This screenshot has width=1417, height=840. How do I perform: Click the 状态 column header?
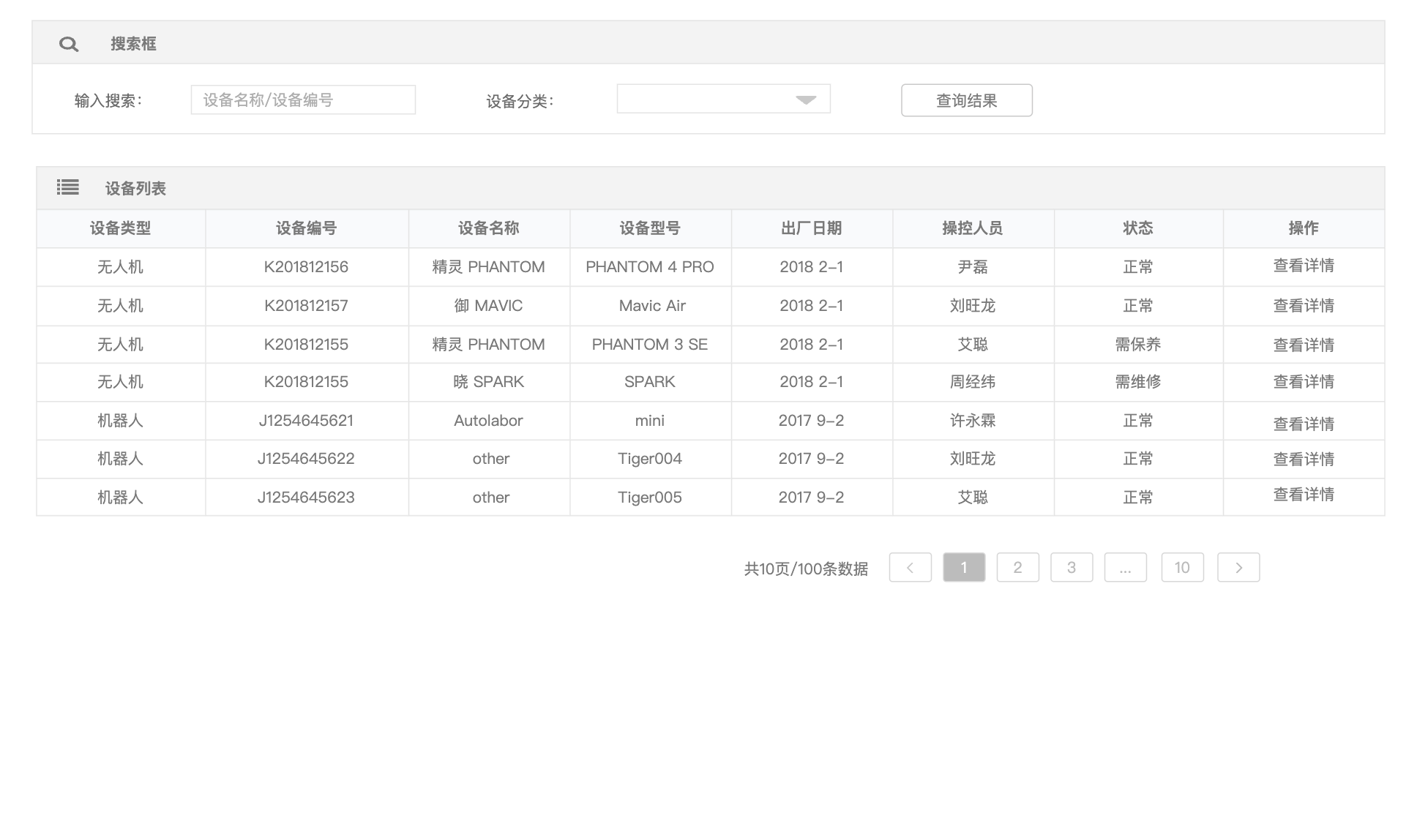[1137, 228]
